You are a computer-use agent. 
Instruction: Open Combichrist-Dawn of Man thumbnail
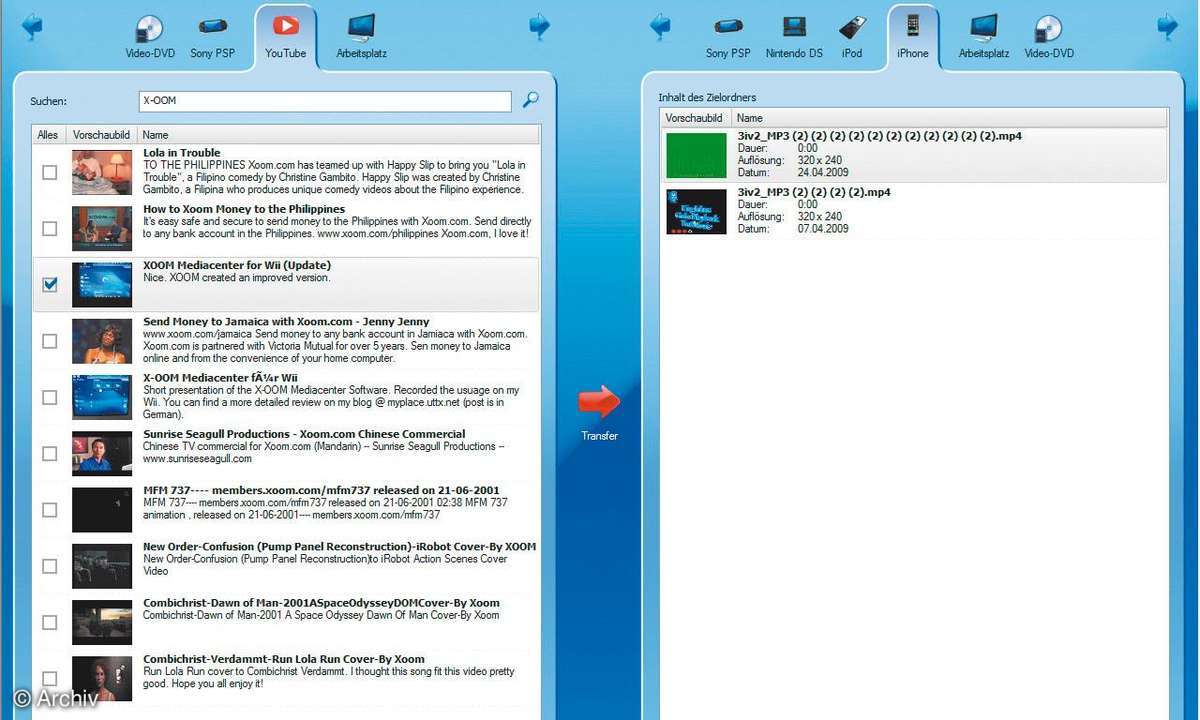click(x=102, y=622)
